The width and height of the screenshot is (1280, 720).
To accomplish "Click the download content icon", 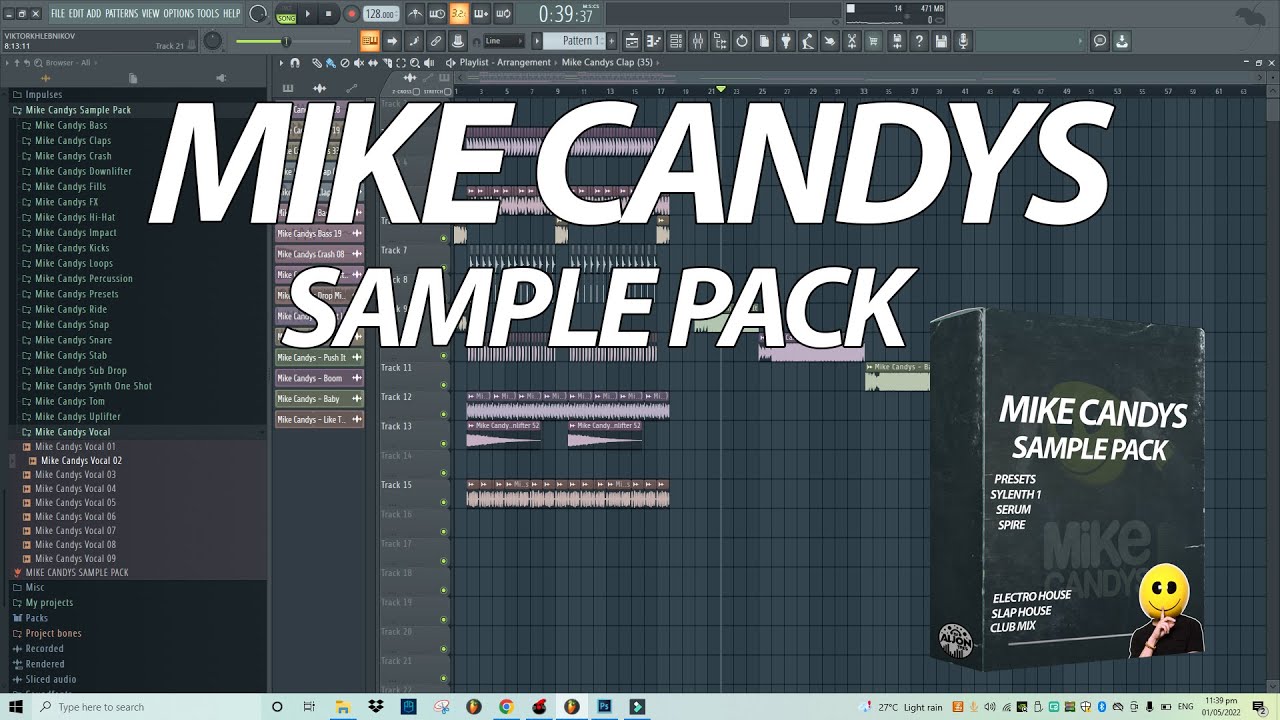I will (x=1122, y=41).
